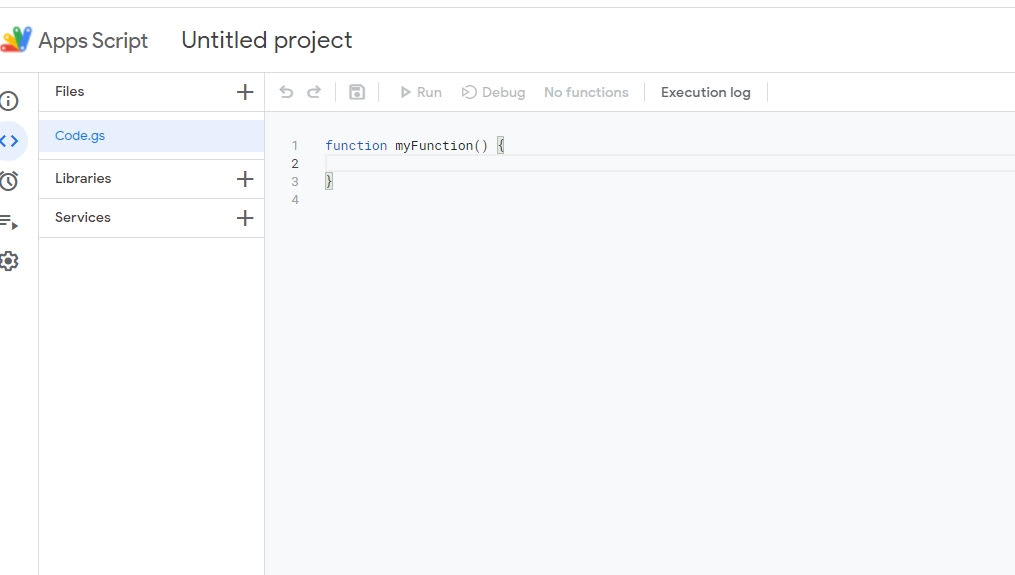The width and height of the screenshot is (1015, 575).
Task: Open Project Settings gear icon
Action: [x=9, y=261]
